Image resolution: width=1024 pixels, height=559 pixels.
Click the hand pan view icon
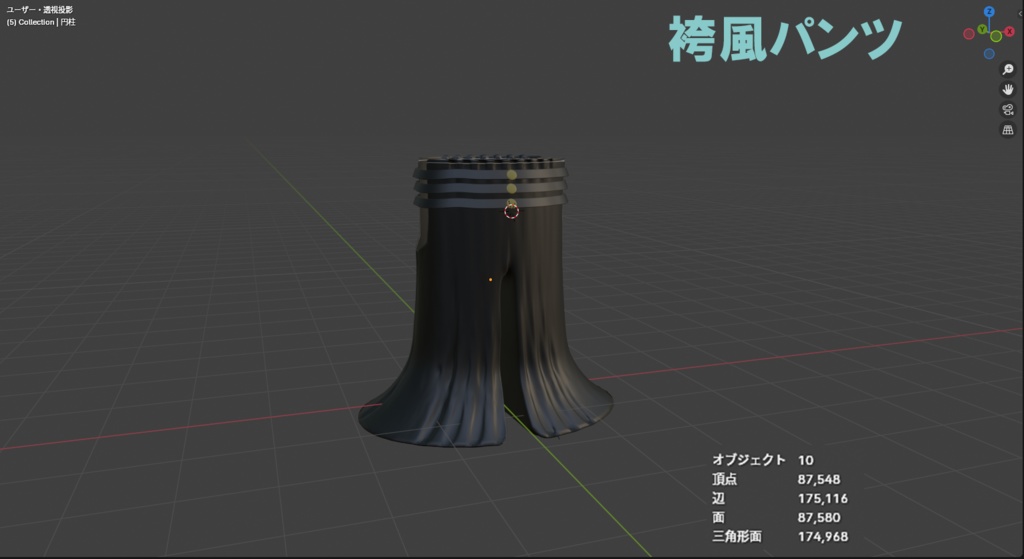pos(1008,89)
